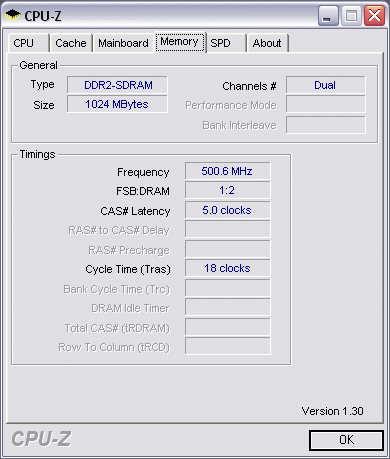The width and height of the screenshot is (390, 459).
Task: Open the Mainboard tab
Action: pyautogui.click(x=123, y=43)
